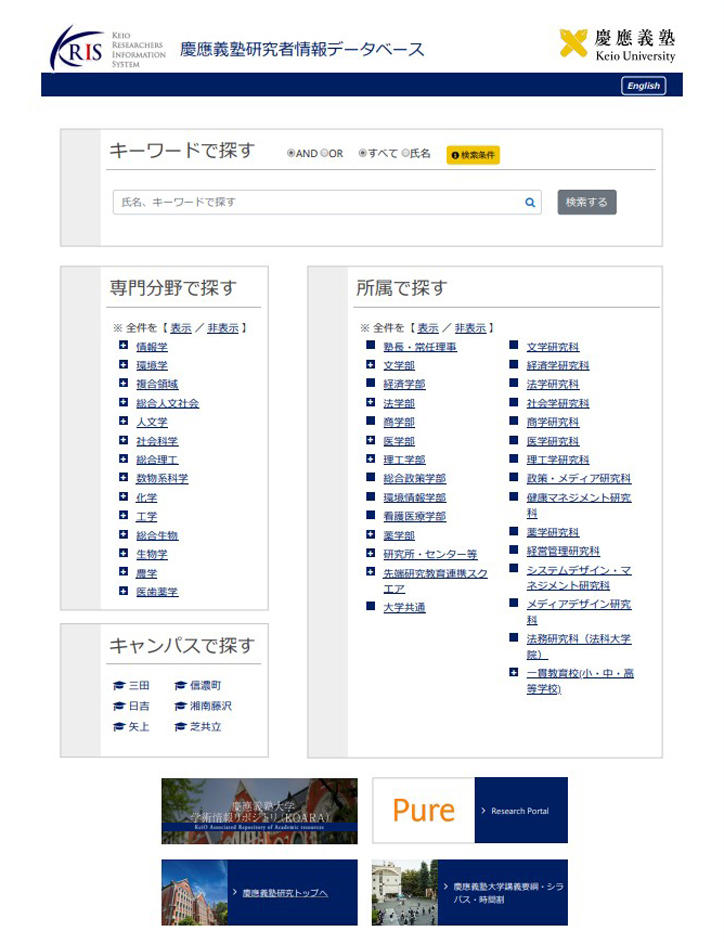Click the yellow 検索条件 info badge
Screen dimensions: 724x943
coord(473,155)
